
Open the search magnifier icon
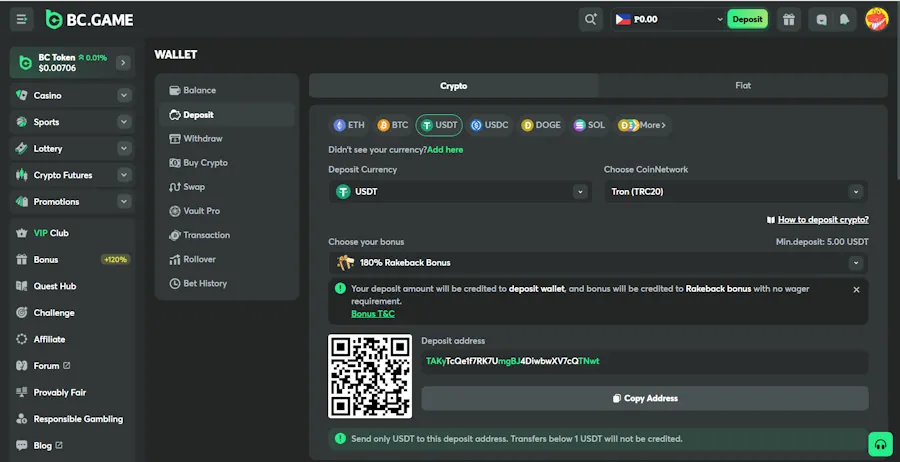tap(590, 19)
